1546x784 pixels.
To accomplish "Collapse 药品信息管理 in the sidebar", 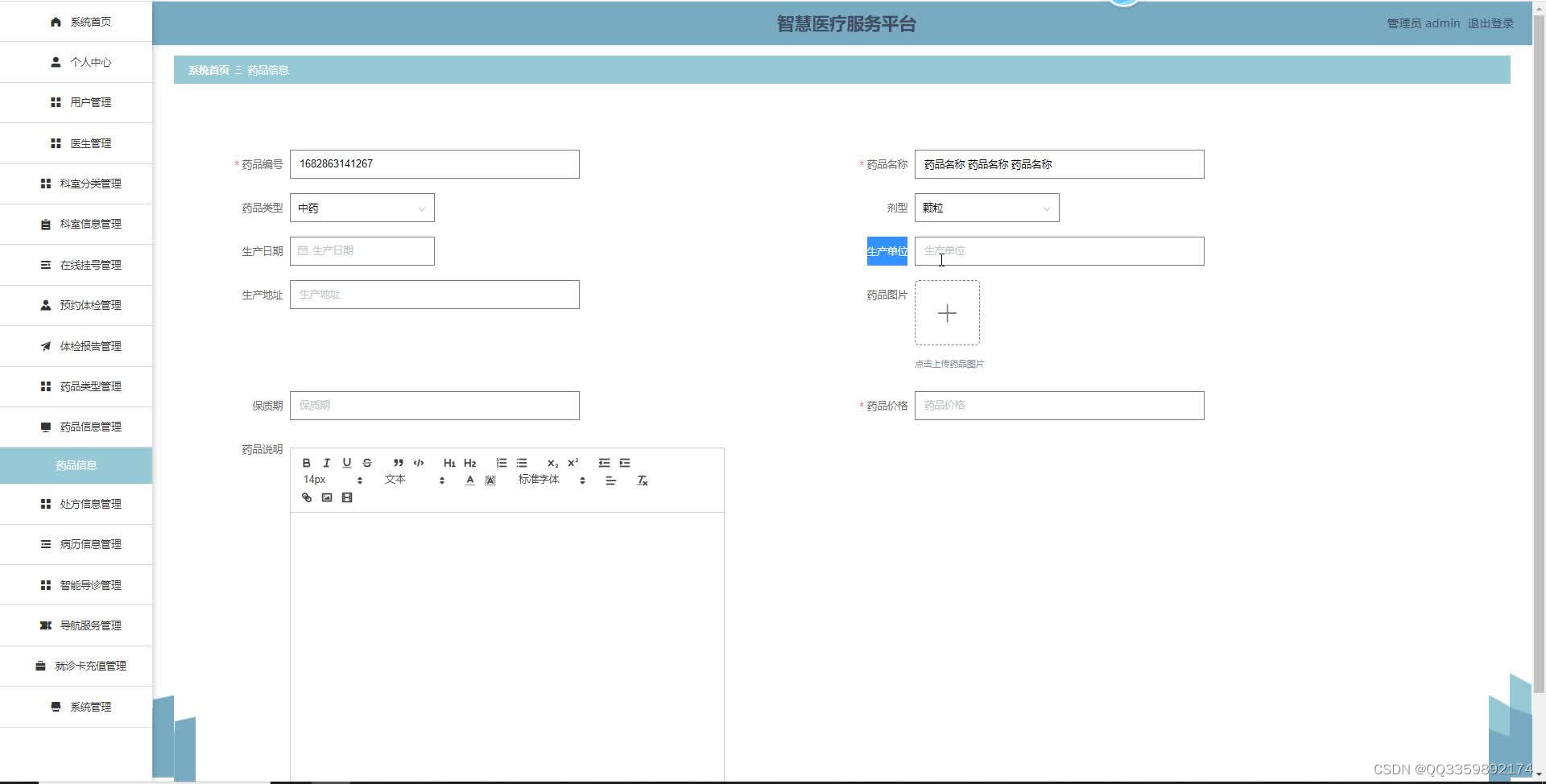I will coord(76,427).
